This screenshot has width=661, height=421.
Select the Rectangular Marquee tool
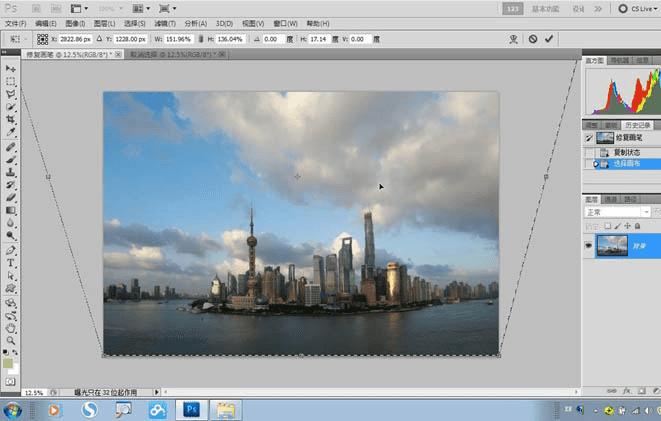pos(11,81)
